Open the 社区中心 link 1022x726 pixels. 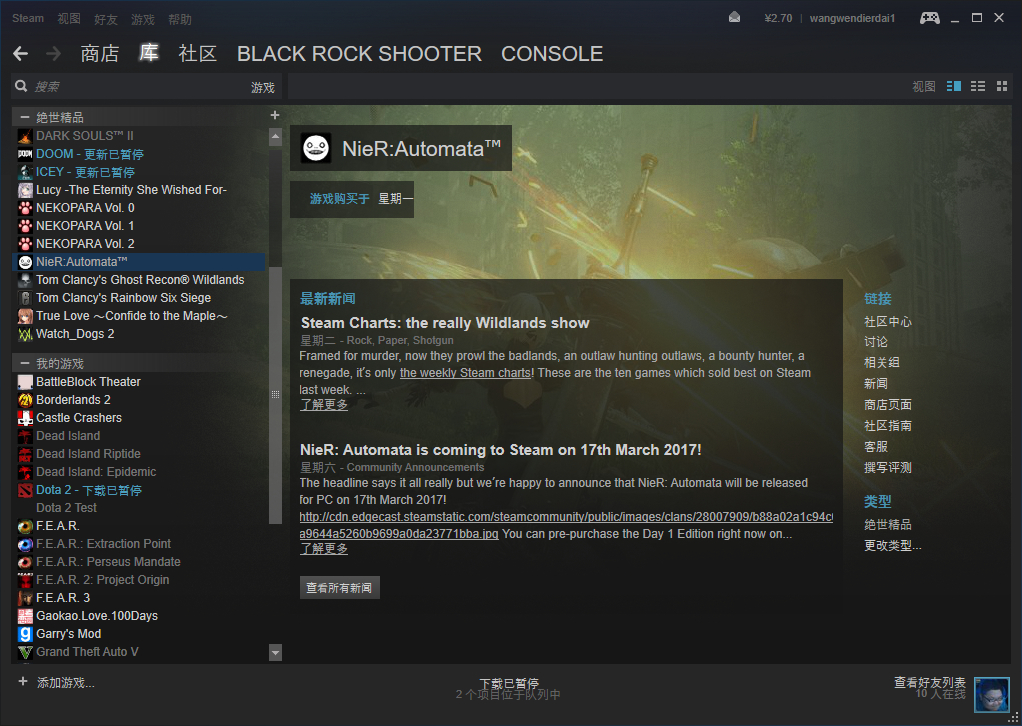point(888,321)
